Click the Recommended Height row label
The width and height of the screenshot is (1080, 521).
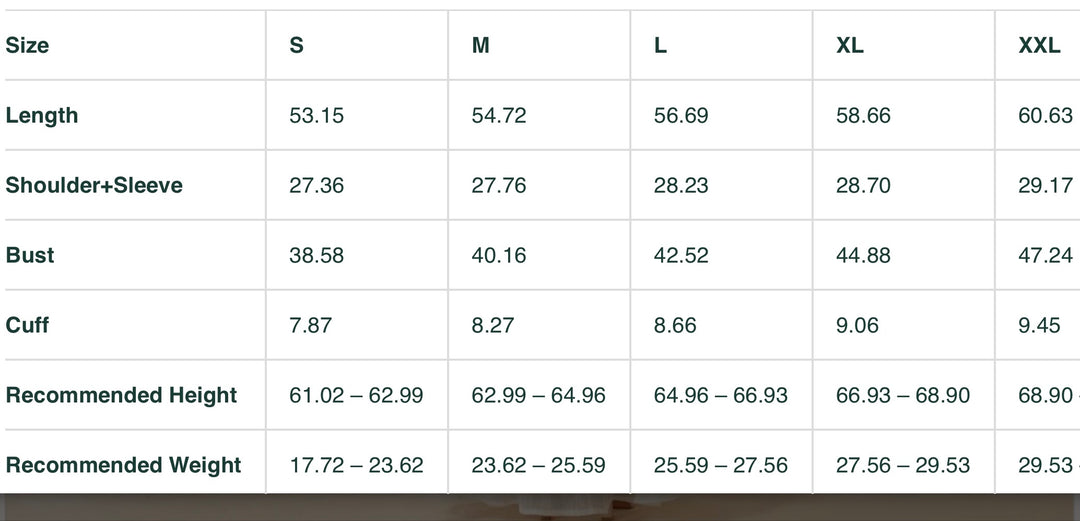(x=121, y=396)
